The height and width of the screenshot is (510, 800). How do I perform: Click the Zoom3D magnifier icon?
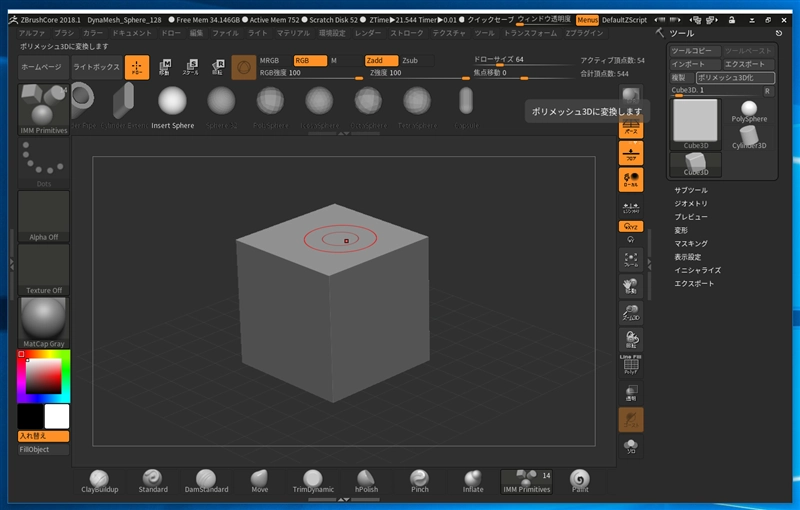(631, 313)
